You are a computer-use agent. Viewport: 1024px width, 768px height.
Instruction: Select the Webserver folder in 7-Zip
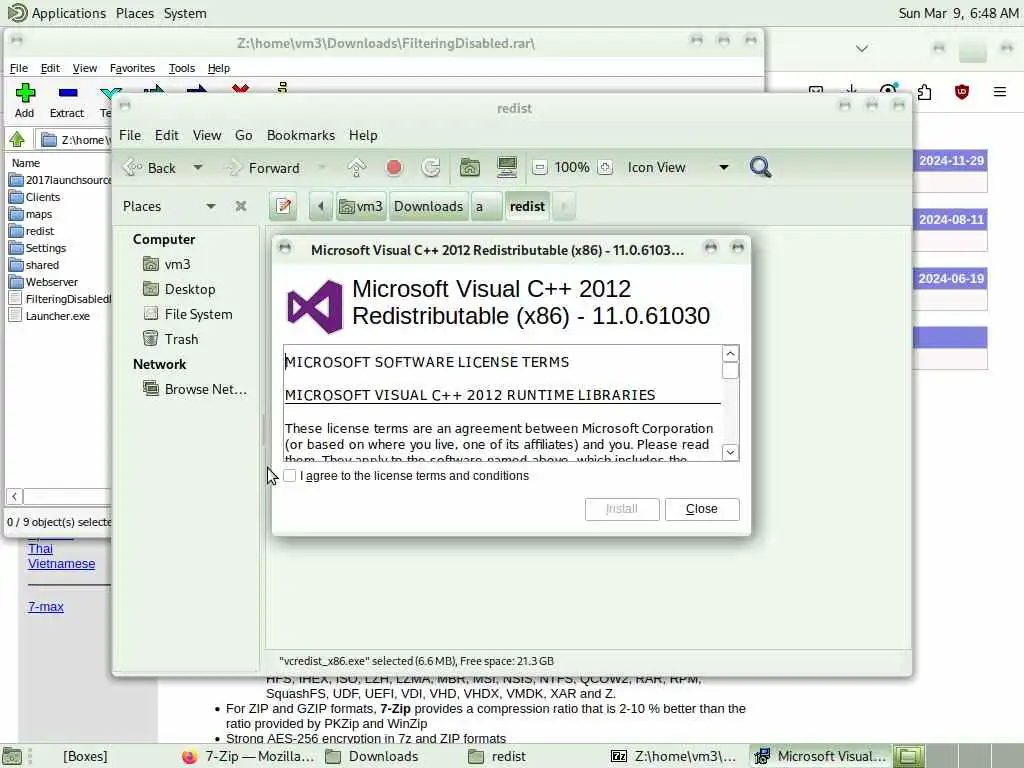click(x=44, y=281)
